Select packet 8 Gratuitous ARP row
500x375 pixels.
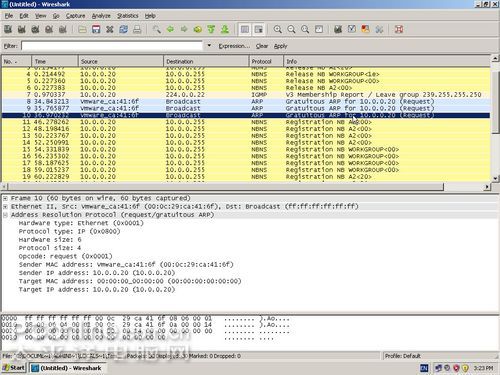click(x=246, y=101)
